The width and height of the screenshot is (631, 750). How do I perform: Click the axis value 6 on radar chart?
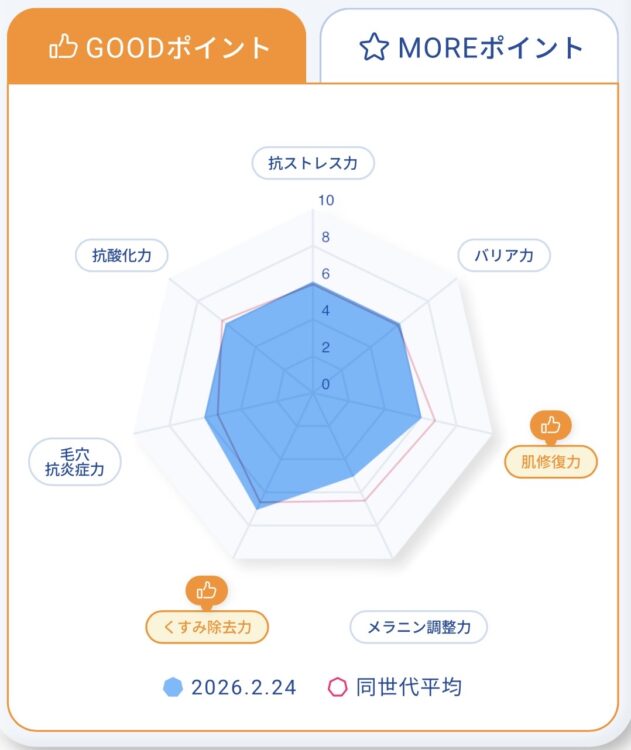(x=326, y=274)
